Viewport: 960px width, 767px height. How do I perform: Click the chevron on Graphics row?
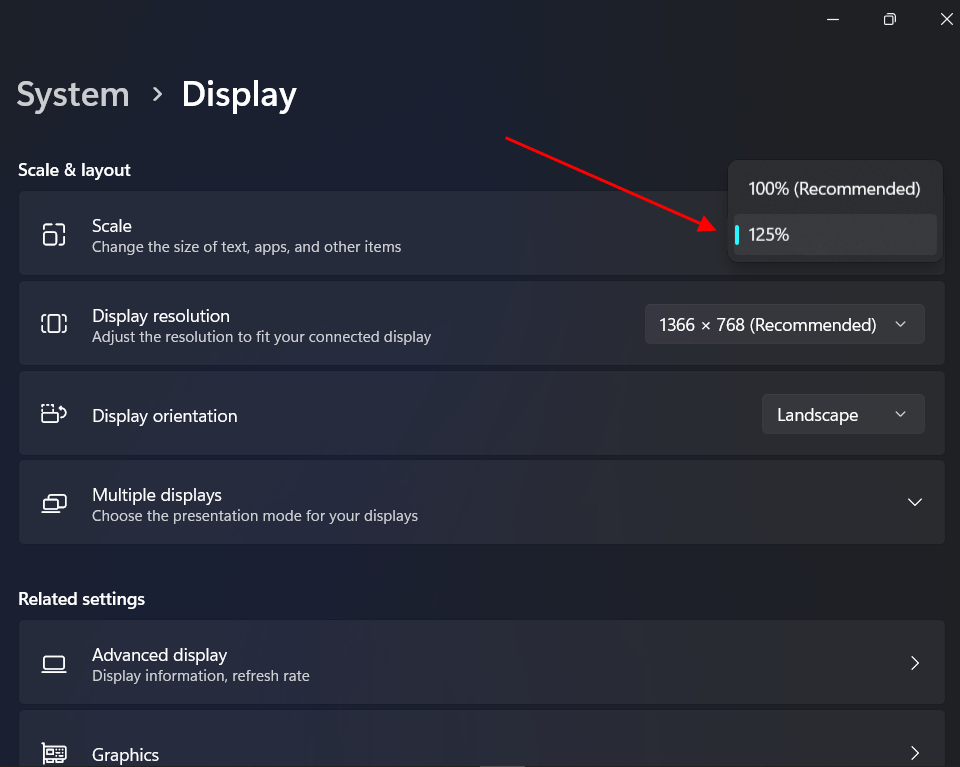click(914, 752)
